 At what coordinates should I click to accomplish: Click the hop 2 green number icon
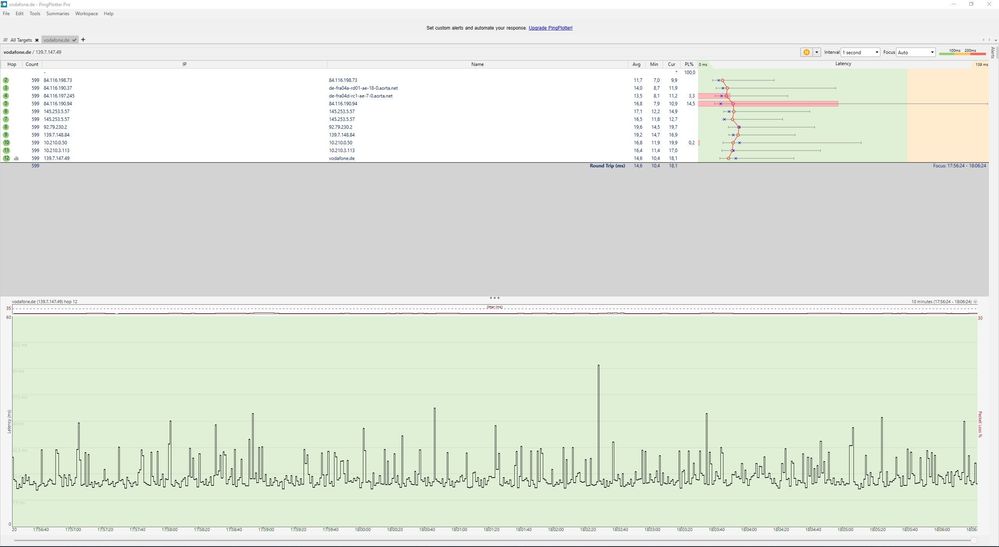[x=6, y=80]
